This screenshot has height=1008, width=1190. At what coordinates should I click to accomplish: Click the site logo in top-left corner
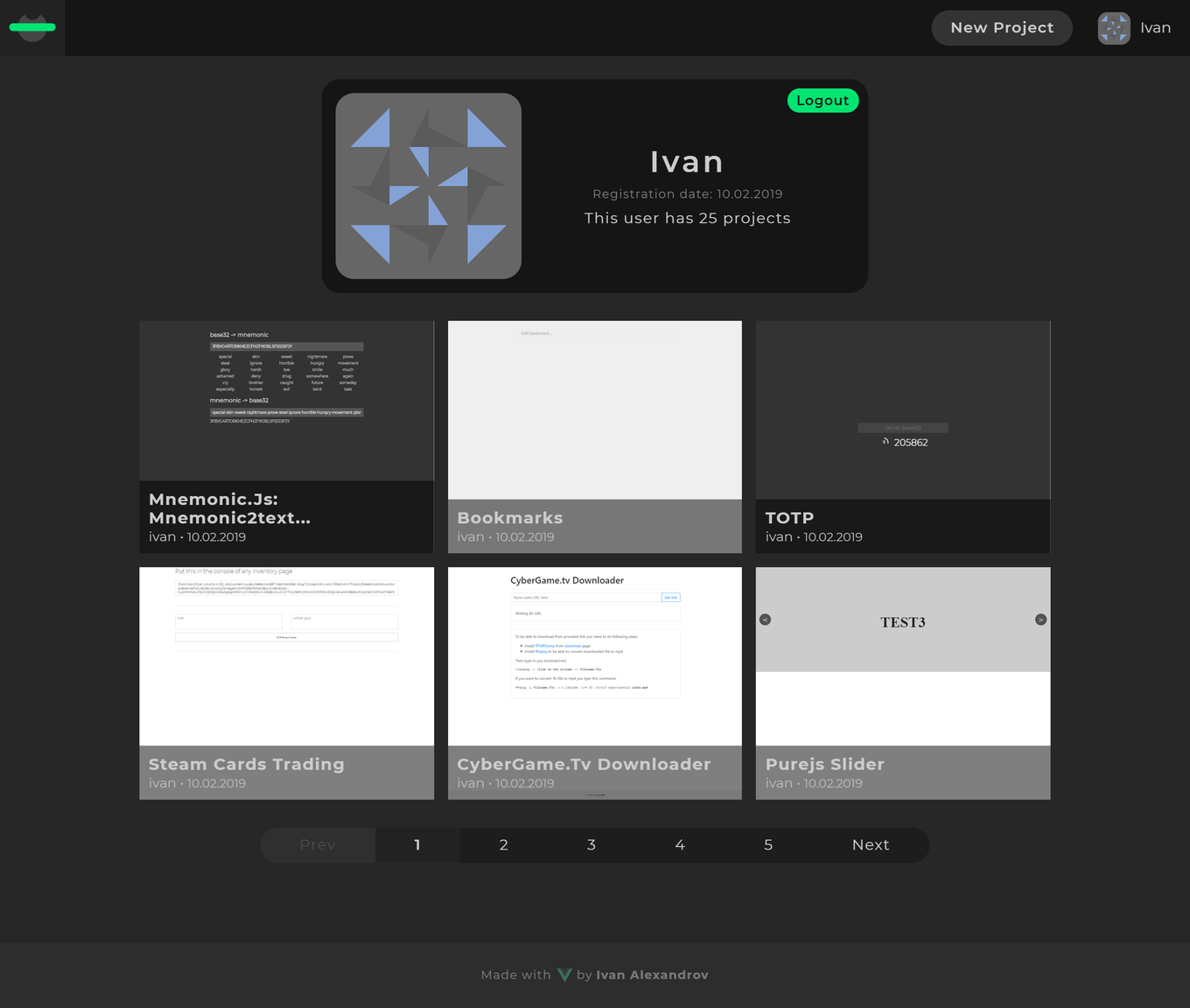[x=32, y=27]
